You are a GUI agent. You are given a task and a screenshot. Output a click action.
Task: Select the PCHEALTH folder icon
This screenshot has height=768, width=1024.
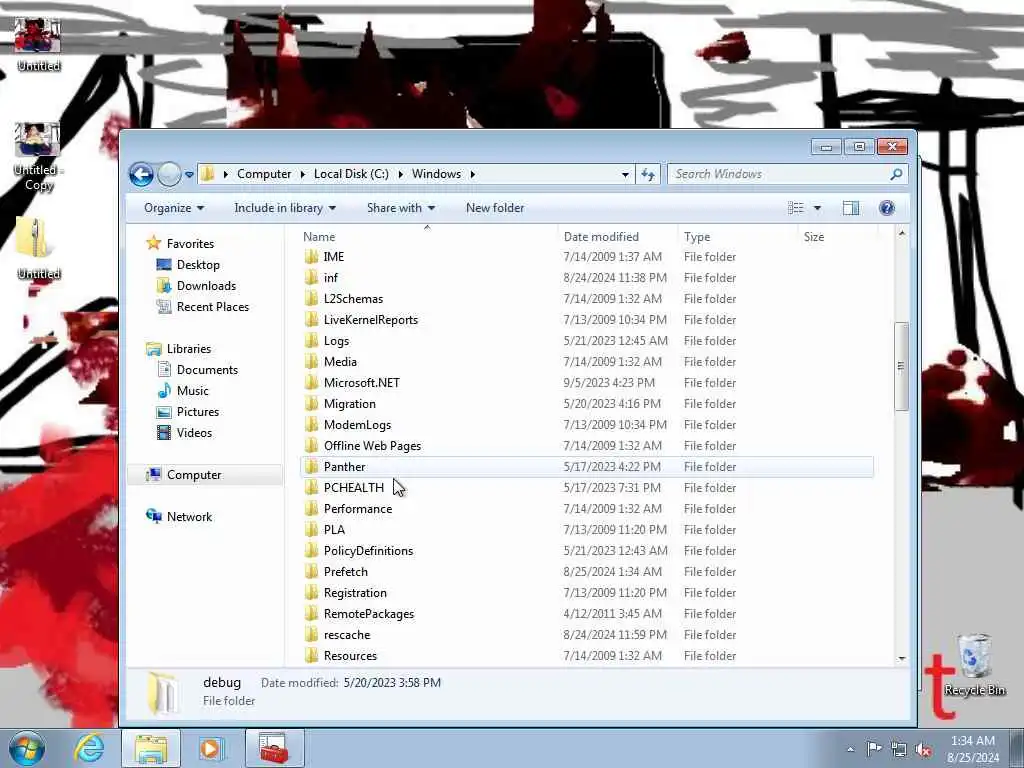click(x=312, y=488)
